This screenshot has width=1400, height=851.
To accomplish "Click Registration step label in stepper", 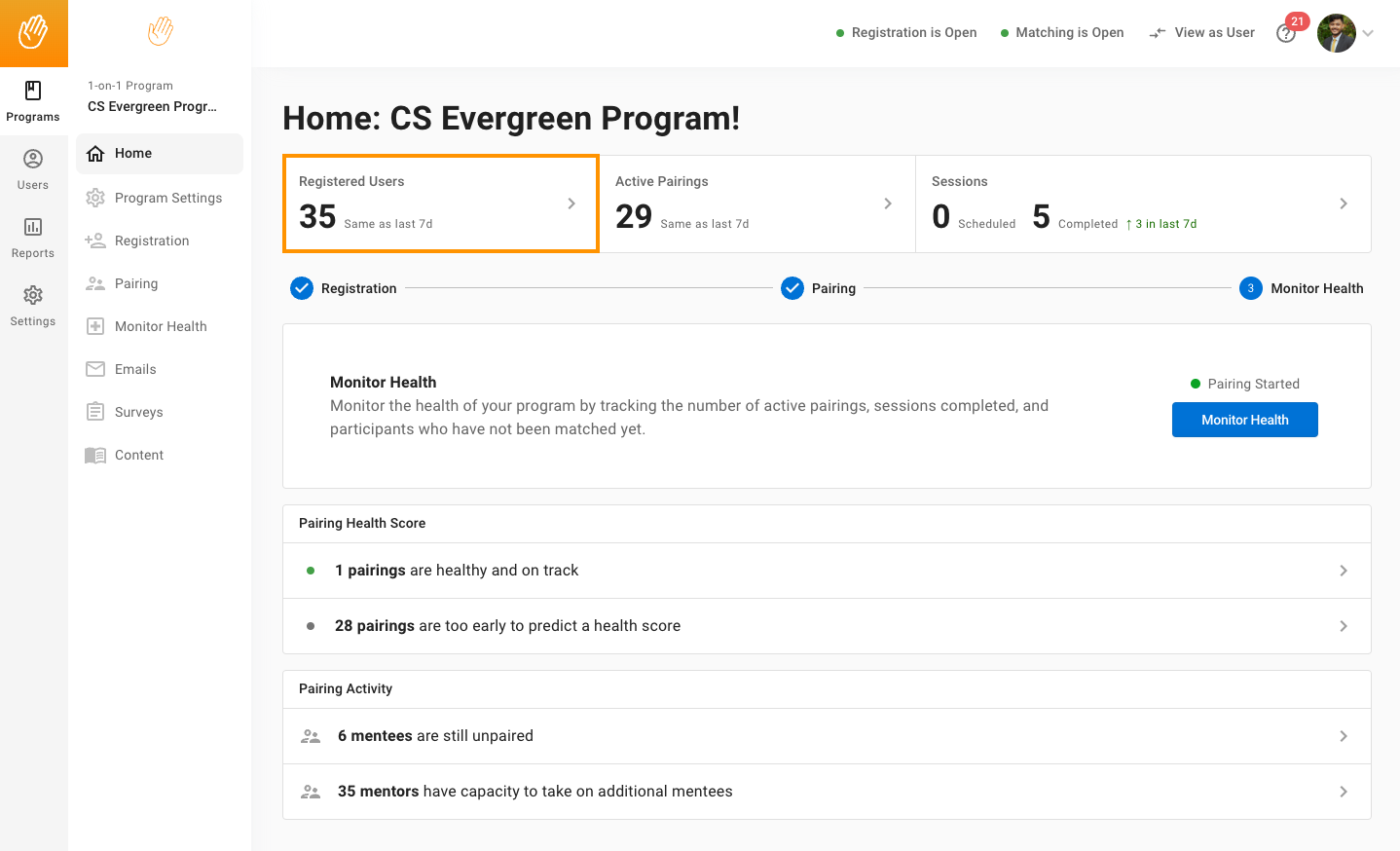I will tap(359, 288).
